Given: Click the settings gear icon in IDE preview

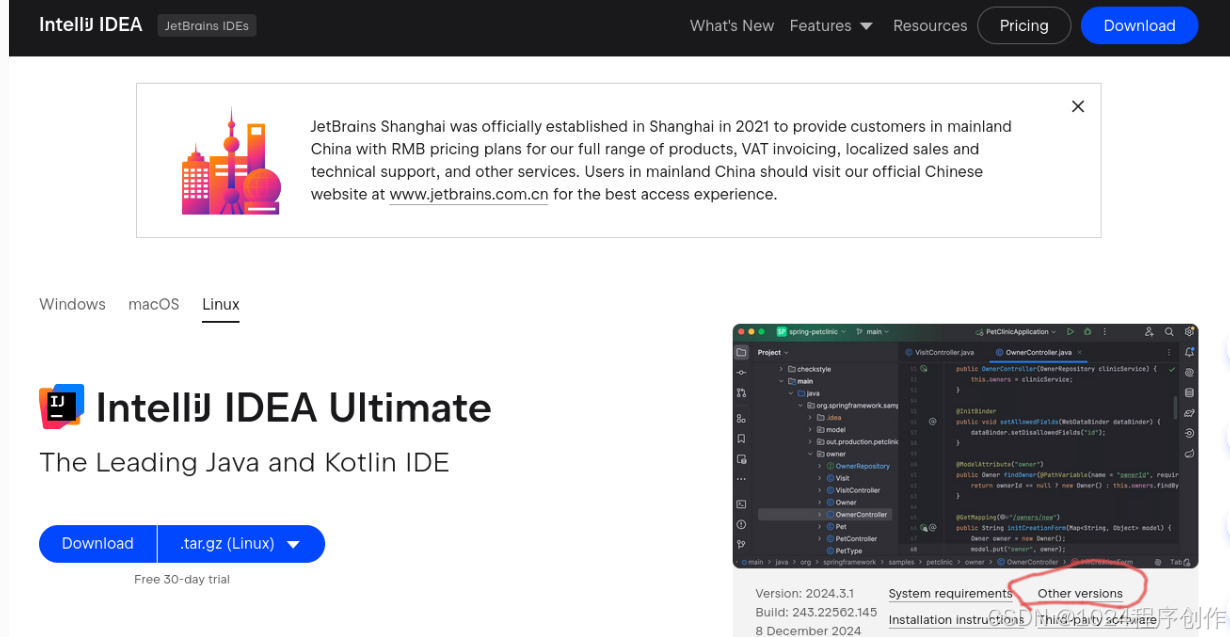Looking at the screenshot, I should (x=1189, y=332).
